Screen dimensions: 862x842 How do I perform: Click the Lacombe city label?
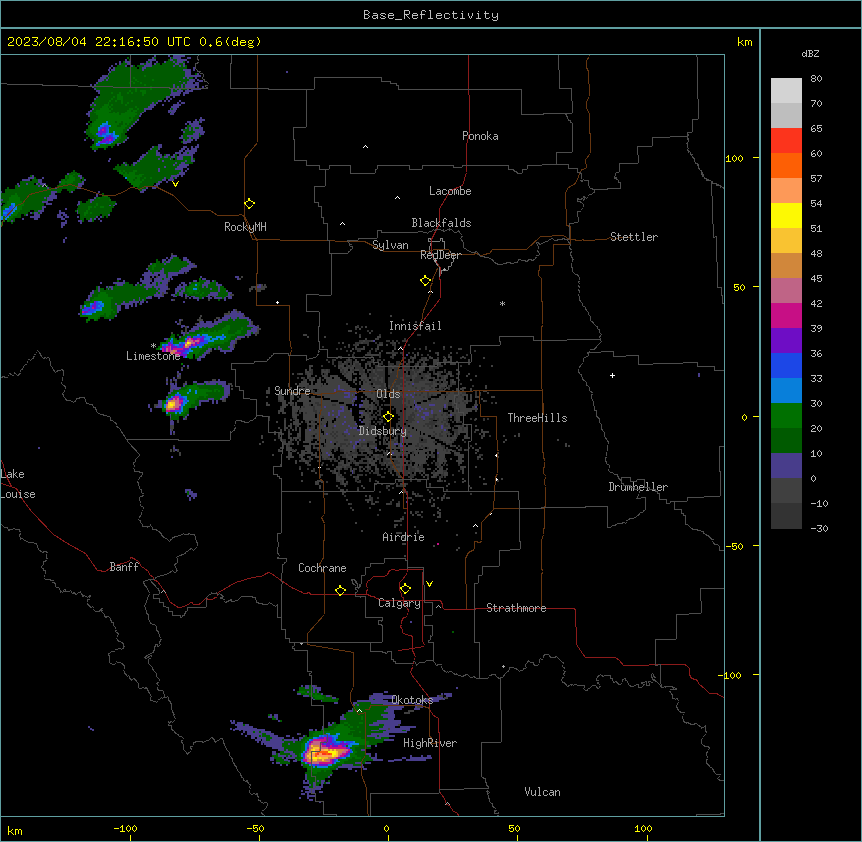(450, 191)
